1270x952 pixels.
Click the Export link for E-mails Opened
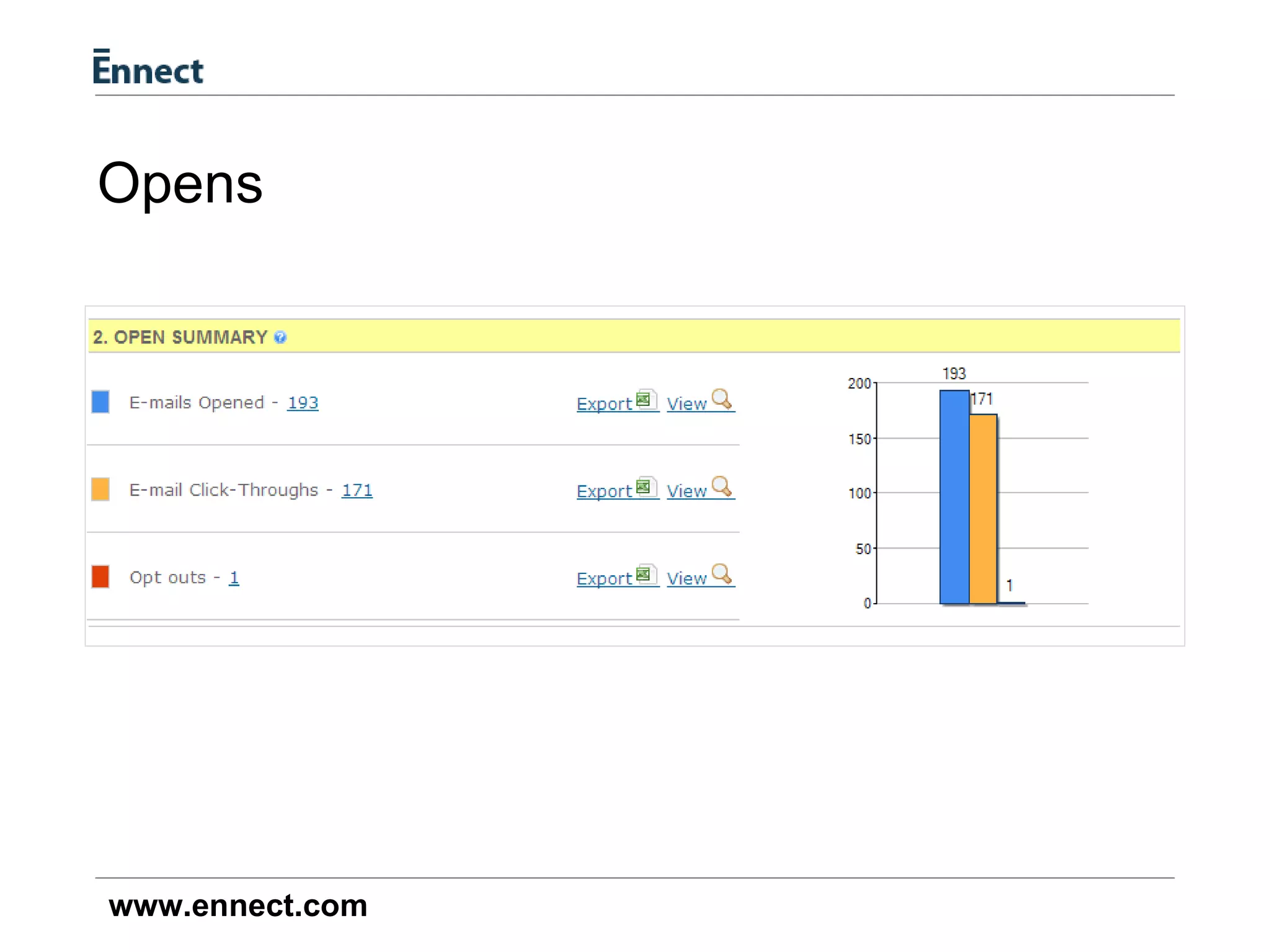(605, 404)
